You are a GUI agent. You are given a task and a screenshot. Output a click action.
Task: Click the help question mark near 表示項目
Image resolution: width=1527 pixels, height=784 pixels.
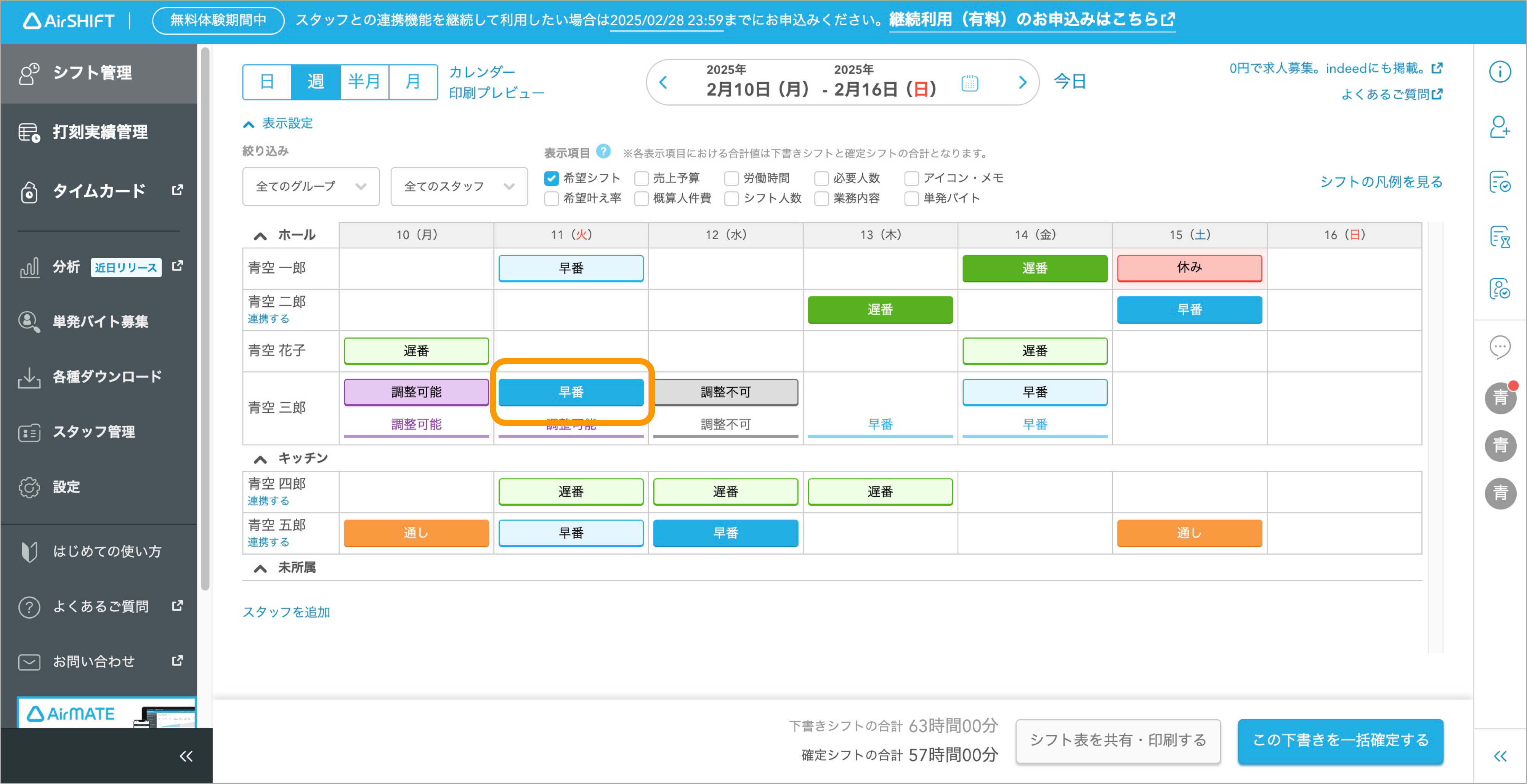click(603, 151)
